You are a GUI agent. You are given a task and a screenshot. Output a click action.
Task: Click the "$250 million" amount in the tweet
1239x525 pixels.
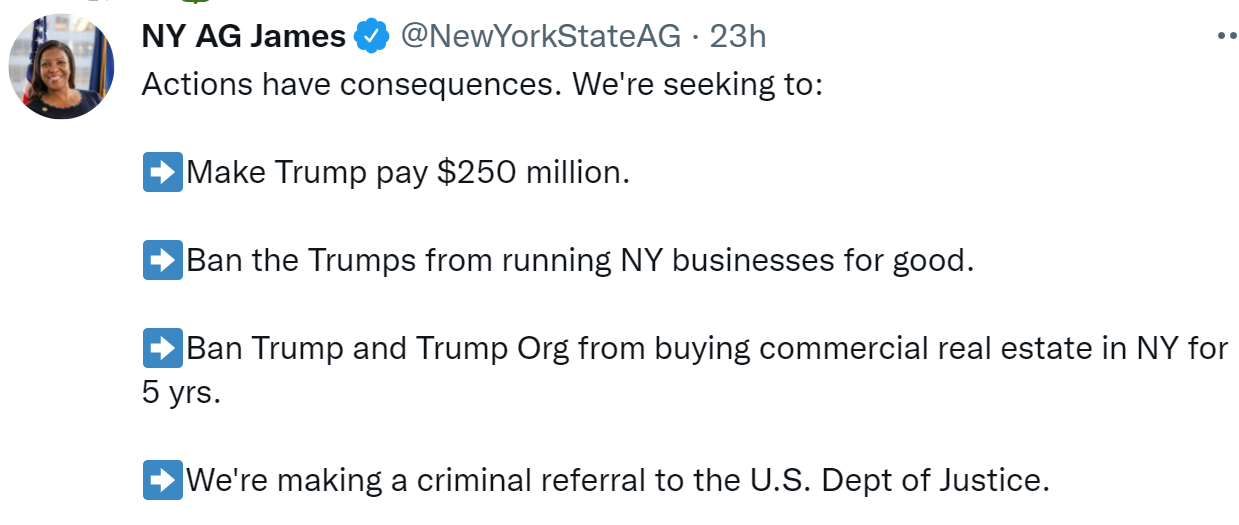(533, 173)
